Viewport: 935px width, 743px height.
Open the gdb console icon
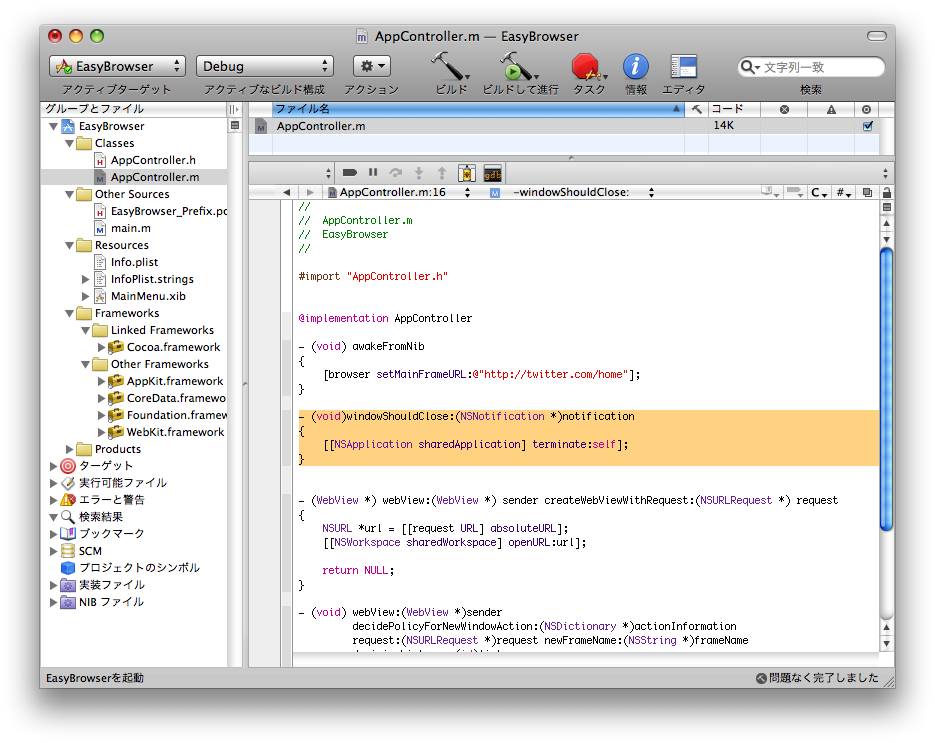point(493,173)
